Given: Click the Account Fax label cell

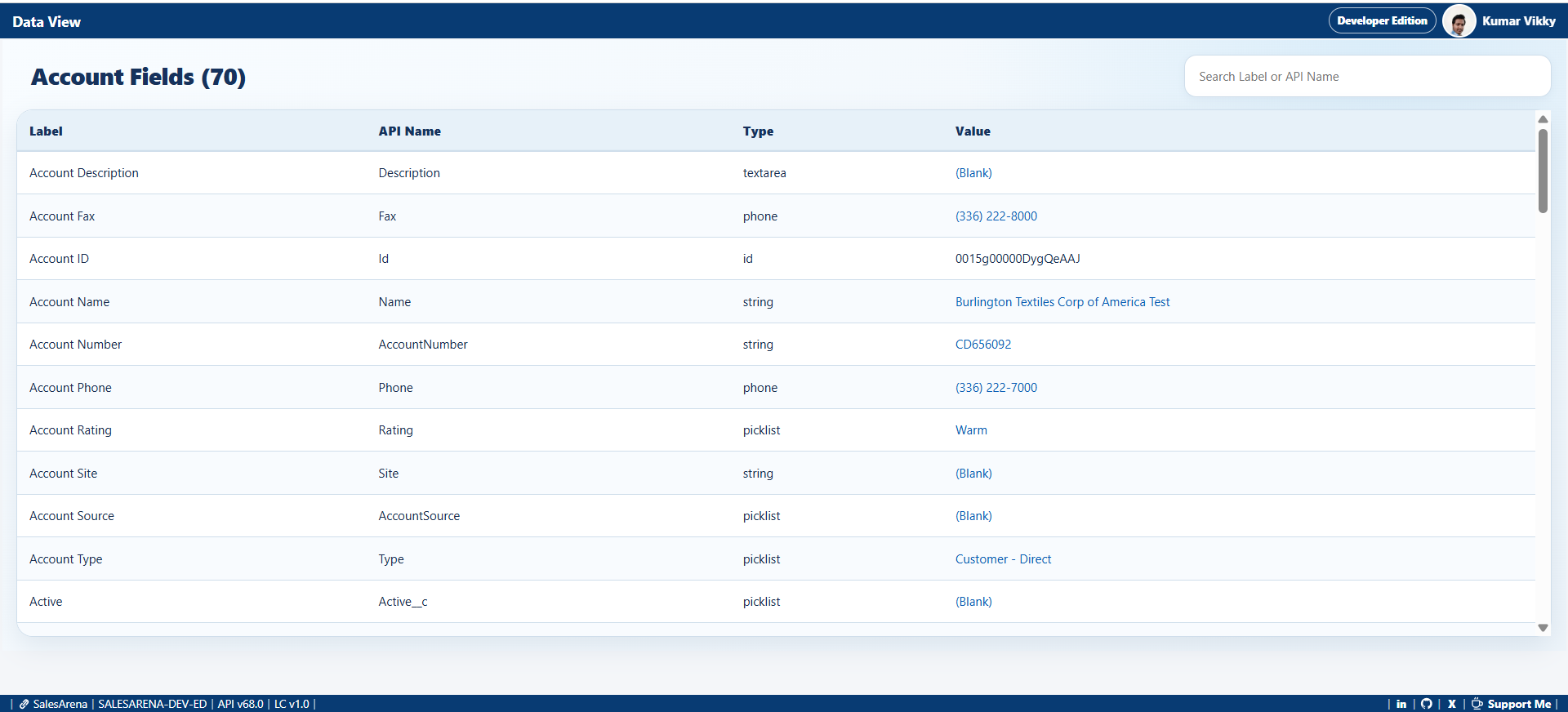Looking at the screenshot, I should (x=62, y=216).
